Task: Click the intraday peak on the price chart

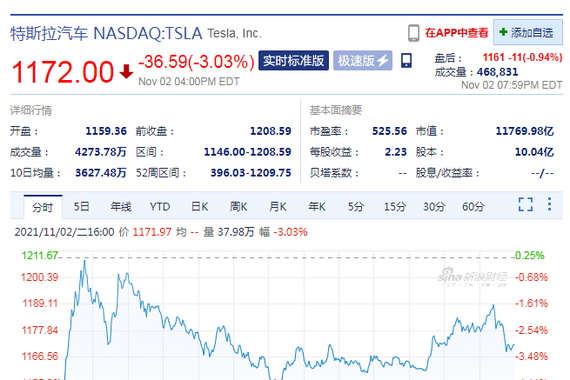Action: [x=85, y=261]
